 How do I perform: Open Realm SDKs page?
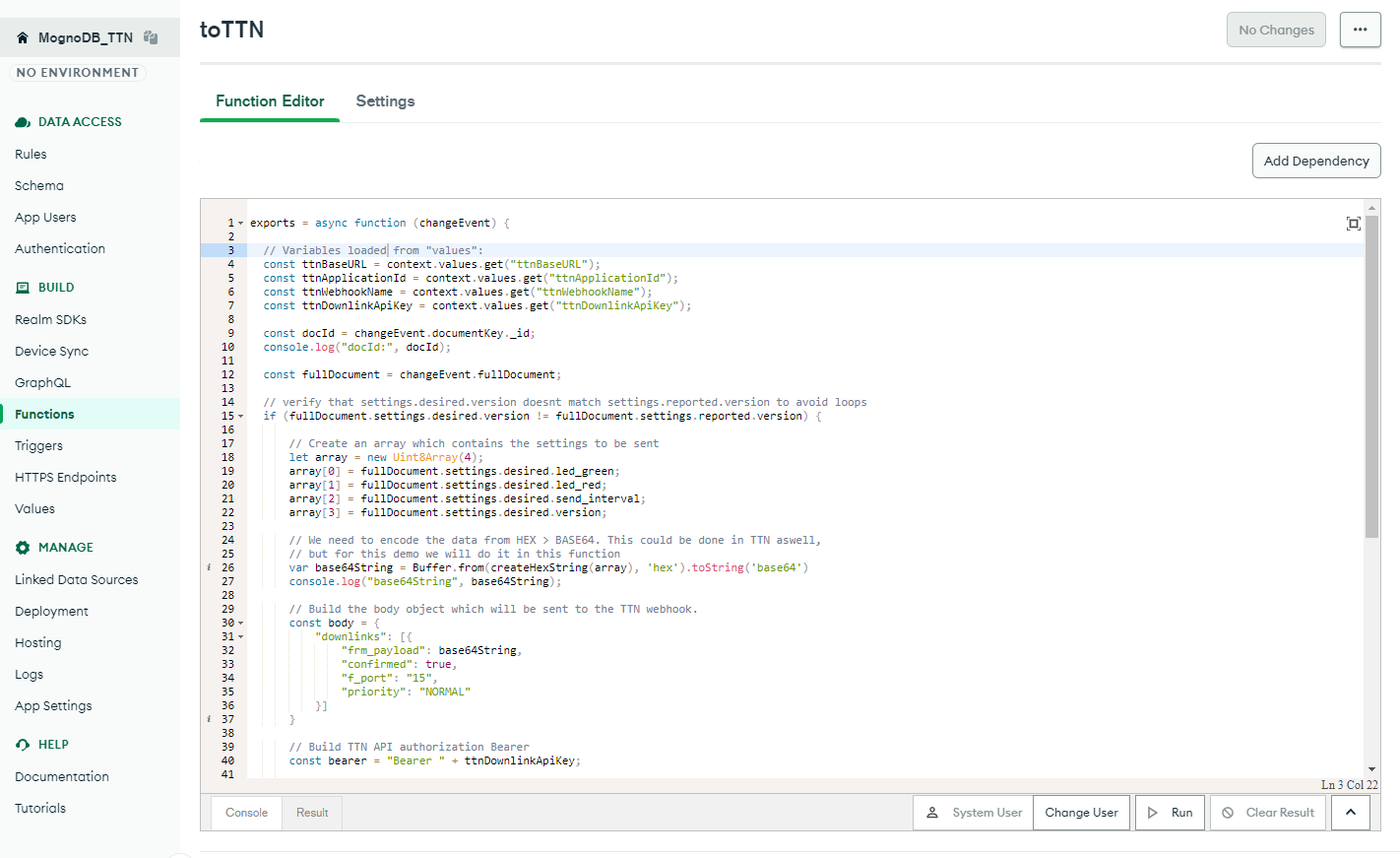pos(51,320)
